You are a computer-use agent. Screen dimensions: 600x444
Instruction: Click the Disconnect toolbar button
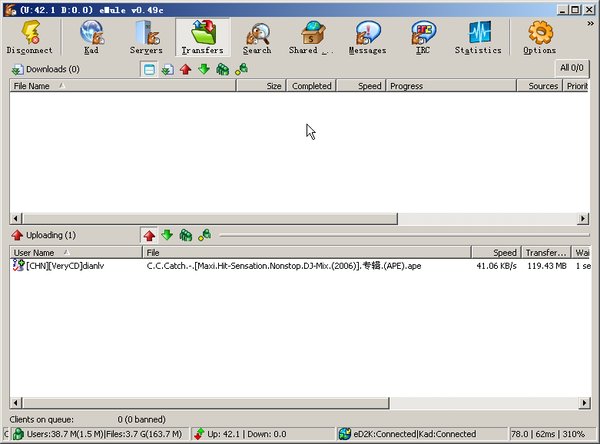30,37
